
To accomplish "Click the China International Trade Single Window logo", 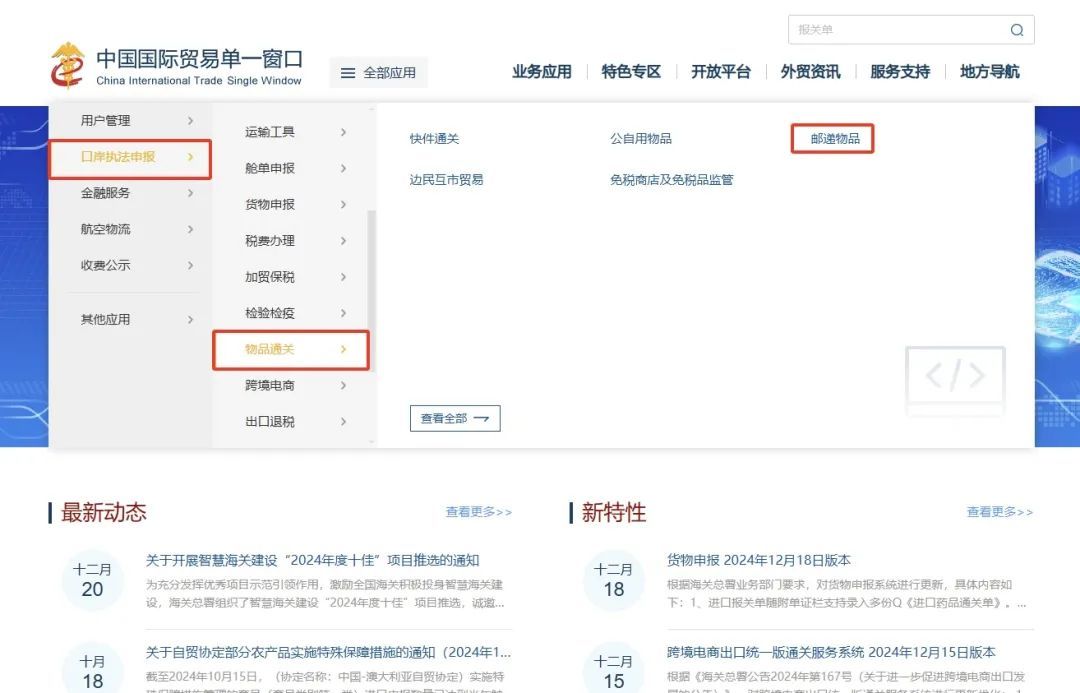I will (176, 67).
